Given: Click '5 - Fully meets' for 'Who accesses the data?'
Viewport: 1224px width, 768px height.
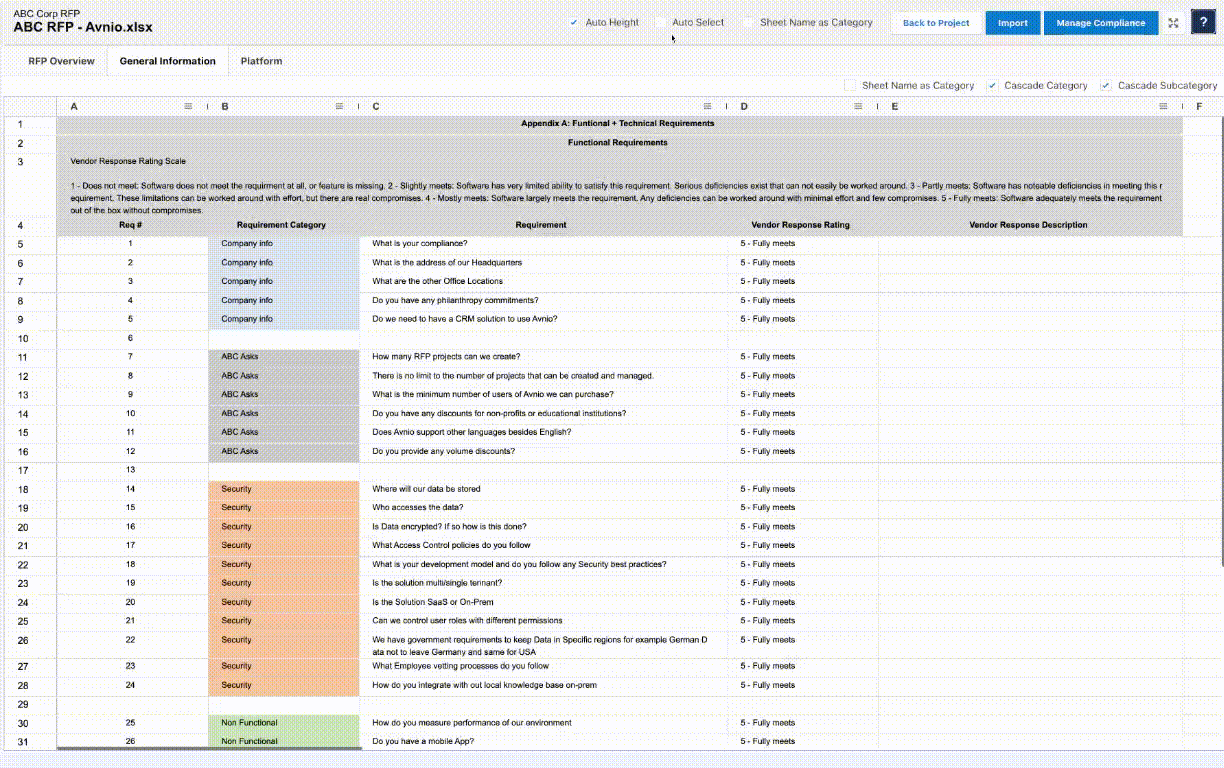Looking at the screenshot, I should [x=803, y=508].
